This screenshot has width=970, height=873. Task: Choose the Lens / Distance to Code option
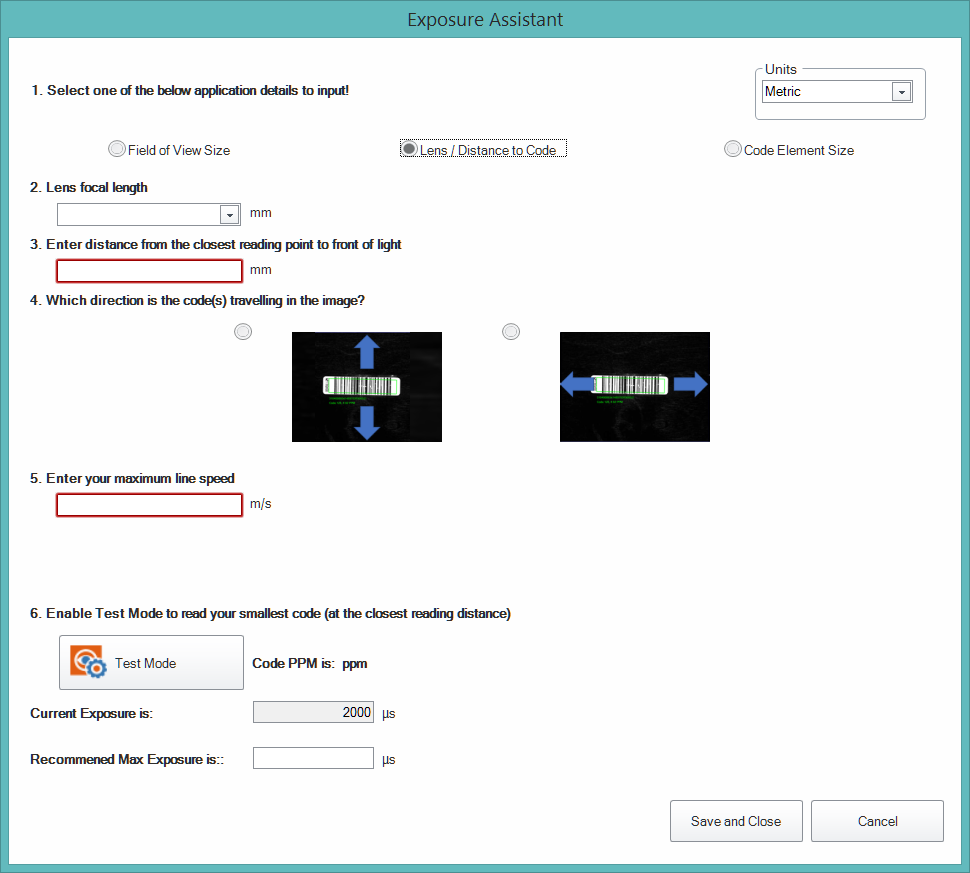tap(409, 149)
